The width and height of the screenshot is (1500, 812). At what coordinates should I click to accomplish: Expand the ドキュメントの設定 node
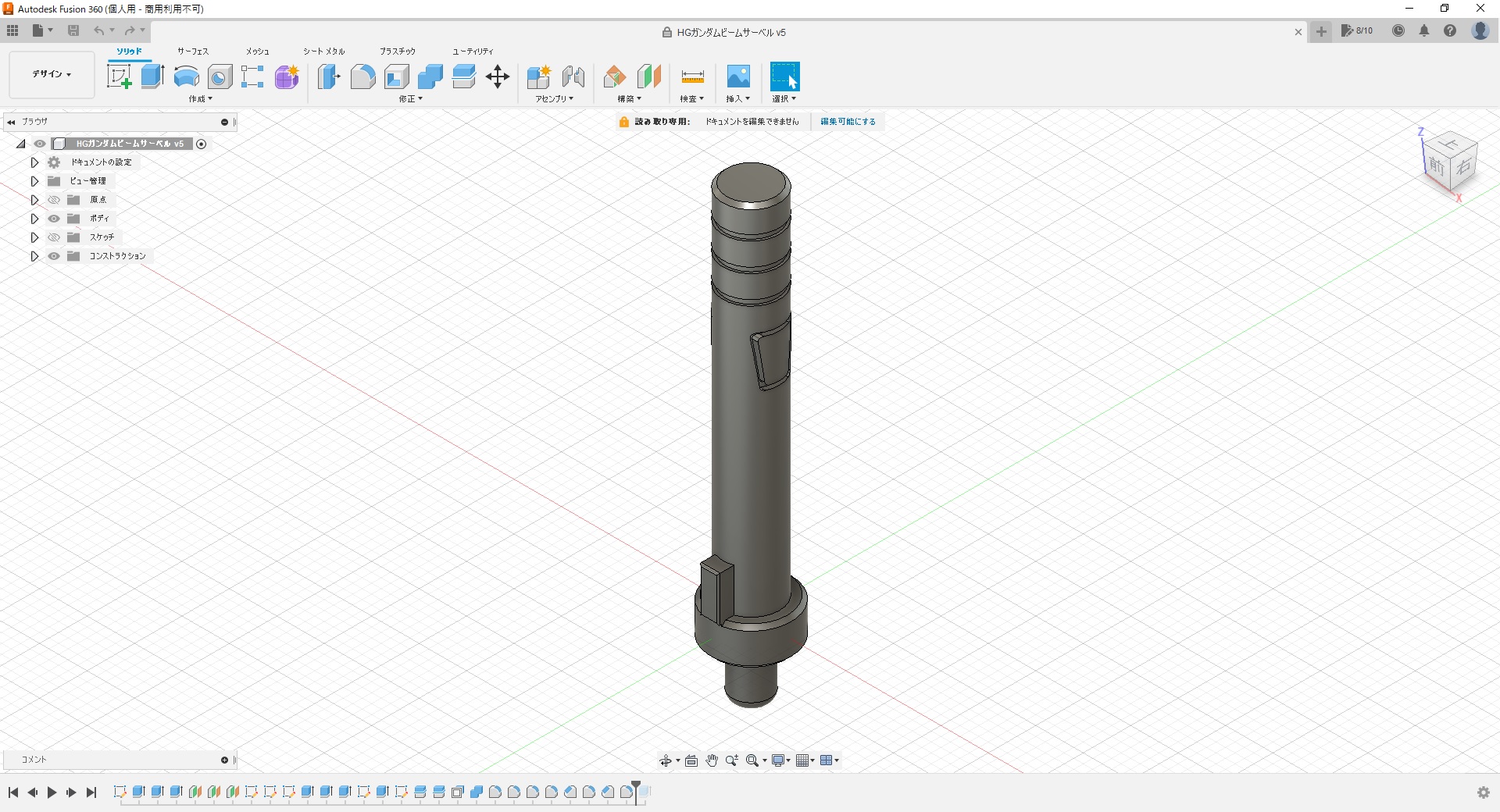[x=34, y=162]
